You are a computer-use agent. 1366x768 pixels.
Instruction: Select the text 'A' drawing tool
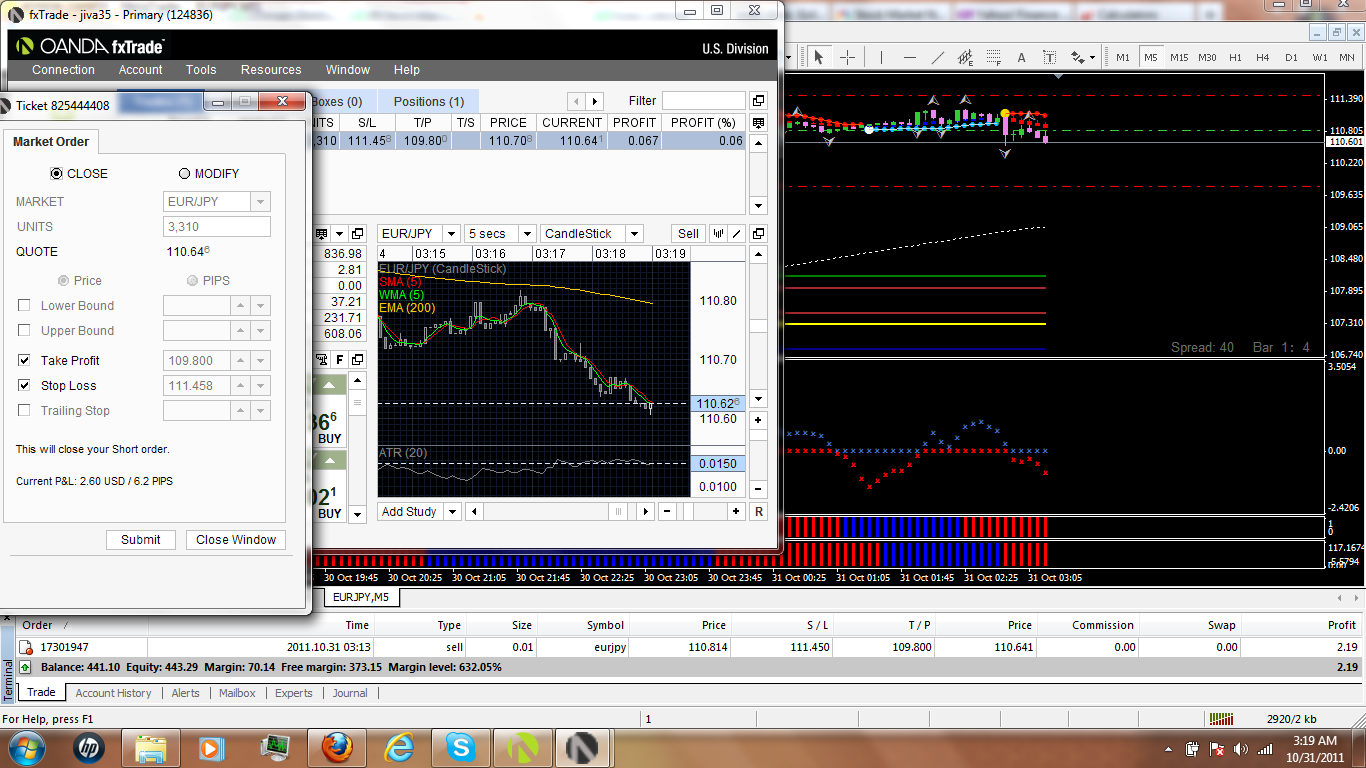[x=1021, y=57]
